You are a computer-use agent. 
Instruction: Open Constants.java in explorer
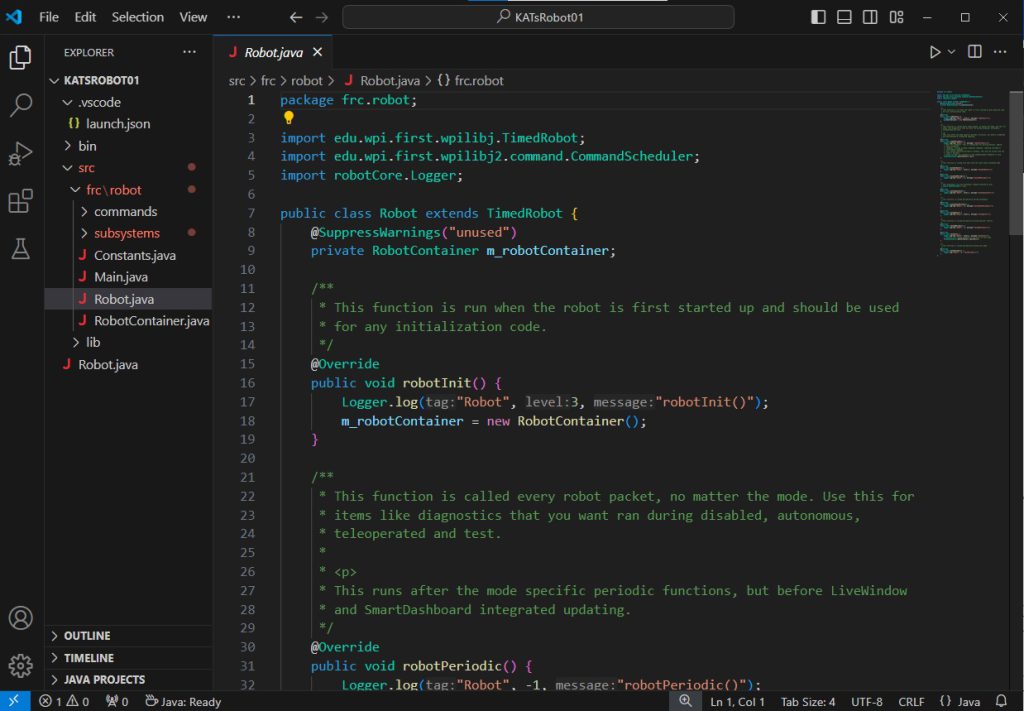[128, 255]
